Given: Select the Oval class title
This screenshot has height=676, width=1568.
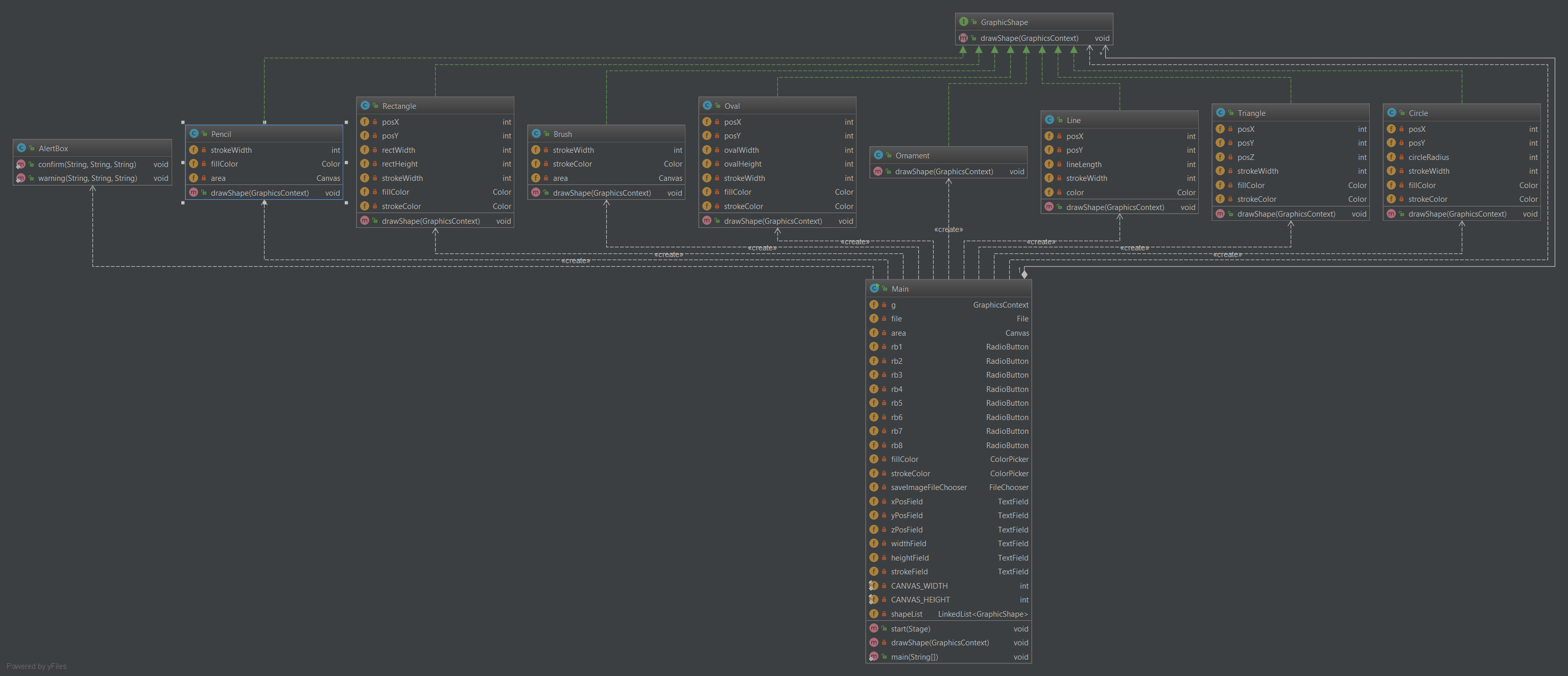Looking at the screenshot, I should coord(732,106).
